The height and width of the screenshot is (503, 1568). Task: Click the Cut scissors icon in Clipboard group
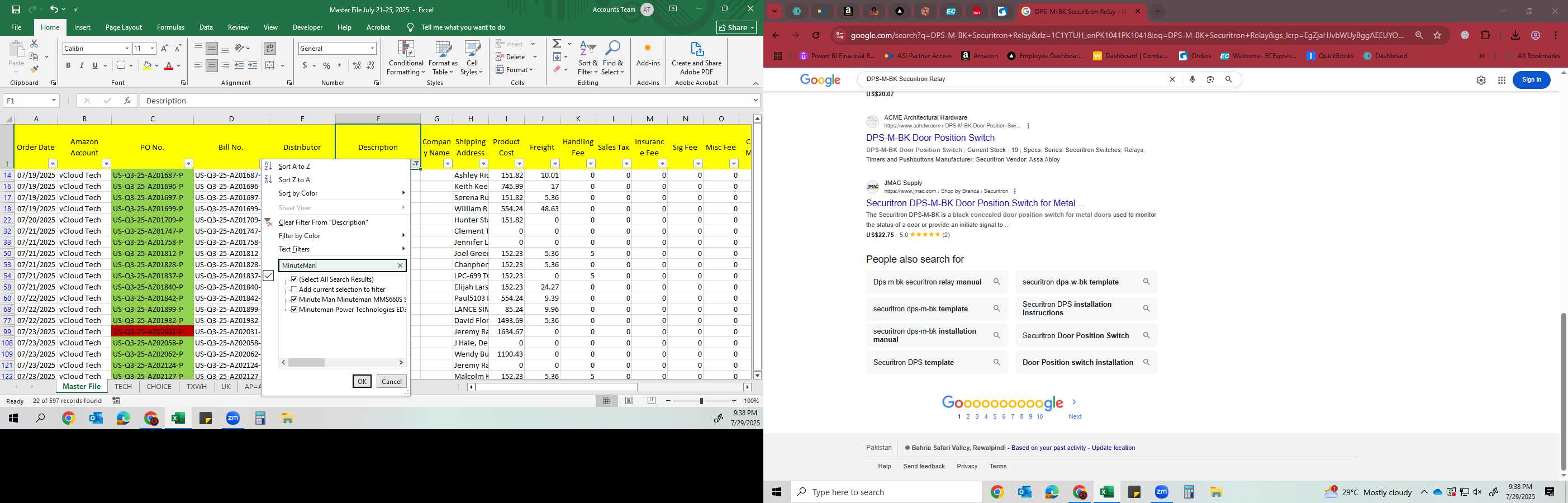point(34,44)
